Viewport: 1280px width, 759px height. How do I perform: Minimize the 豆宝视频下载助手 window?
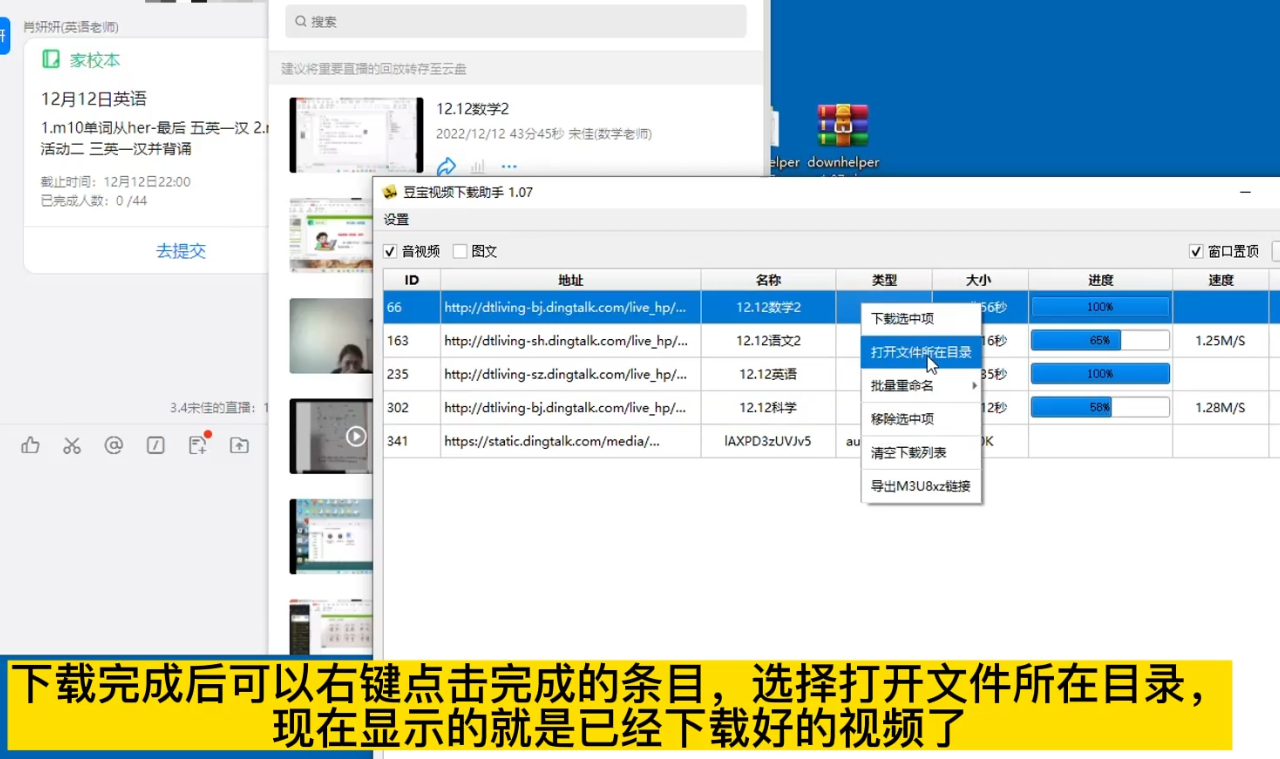coord(1245,192)
